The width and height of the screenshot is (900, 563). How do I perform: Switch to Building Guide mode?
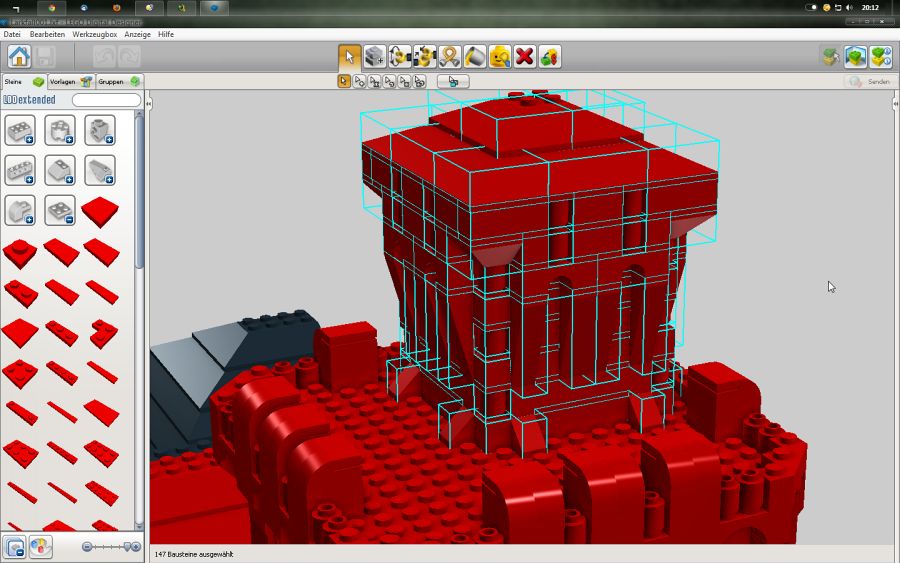click(x=880, y=57)
